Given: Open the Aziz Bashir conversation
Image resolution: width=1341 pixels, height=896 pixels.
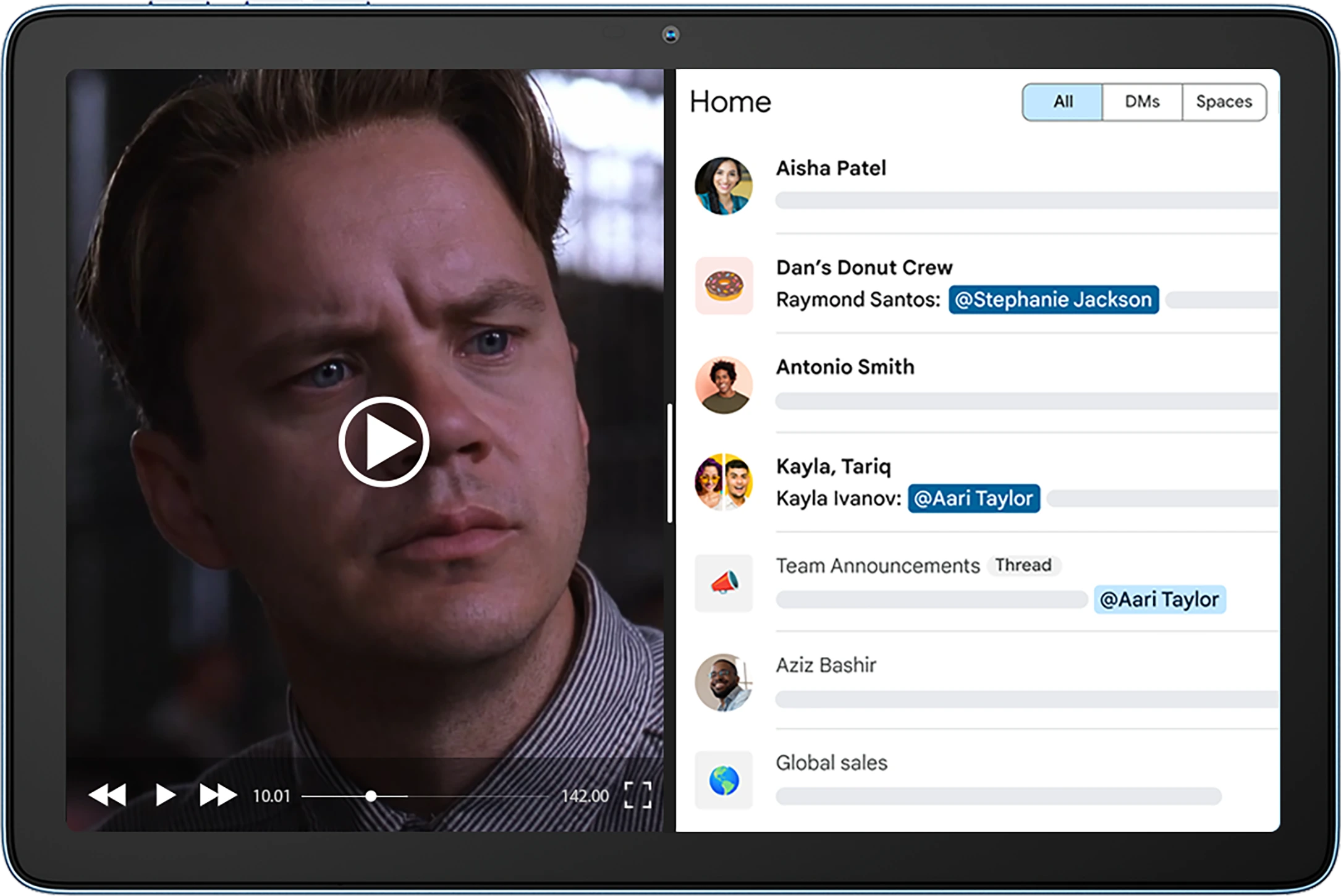Looking at the screenshot, I should 986,681.
